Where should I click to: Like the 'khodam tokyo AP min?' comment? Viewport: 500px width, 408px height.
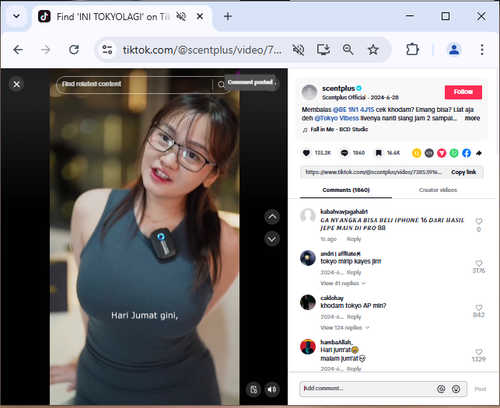[479, 307]
